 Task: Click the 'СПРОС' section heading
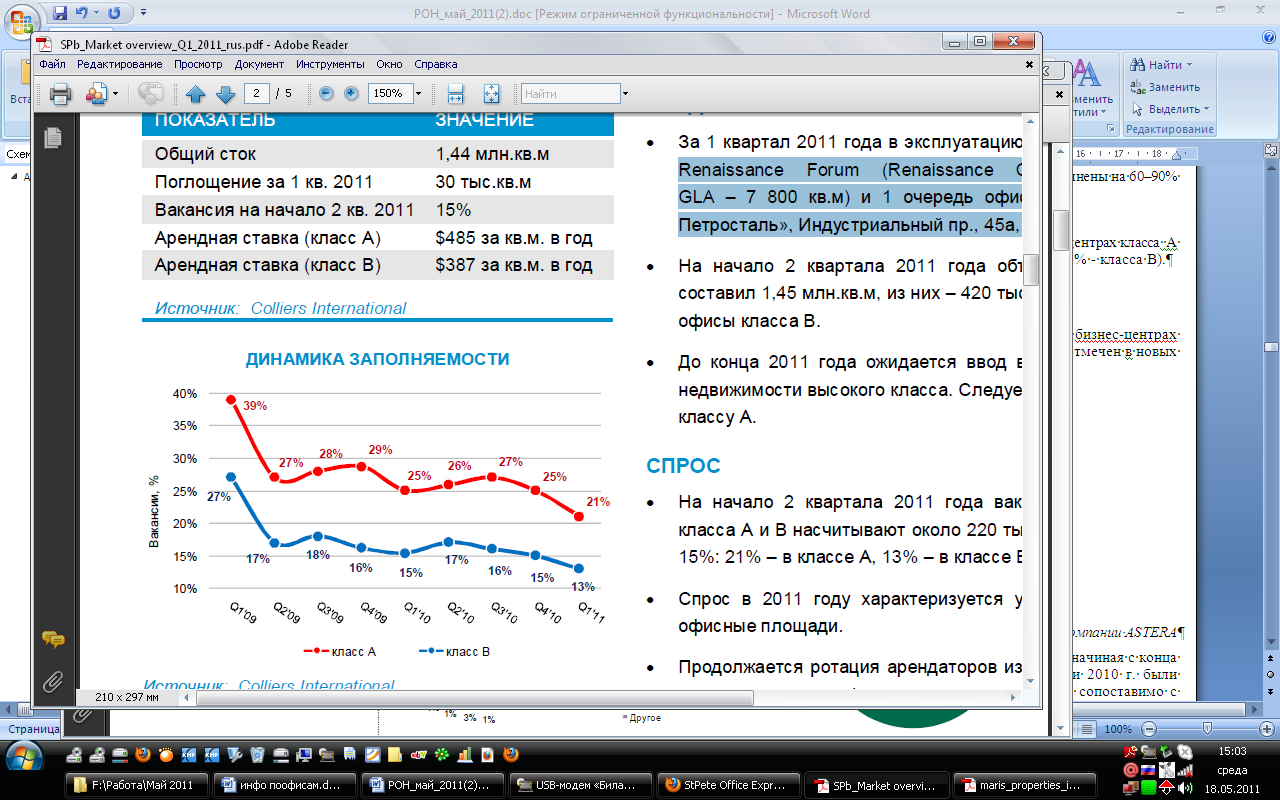pyautogui.click(x=683, y=466)
